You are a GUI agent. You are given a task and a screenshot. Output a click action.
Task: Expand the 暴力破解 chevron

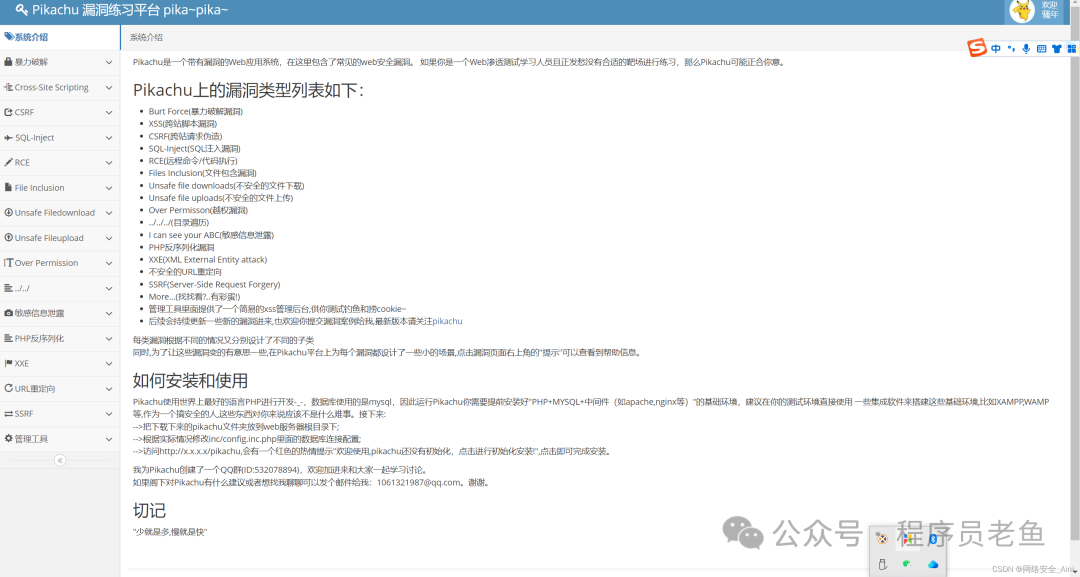pyautogui.click(x=109, y=62)
